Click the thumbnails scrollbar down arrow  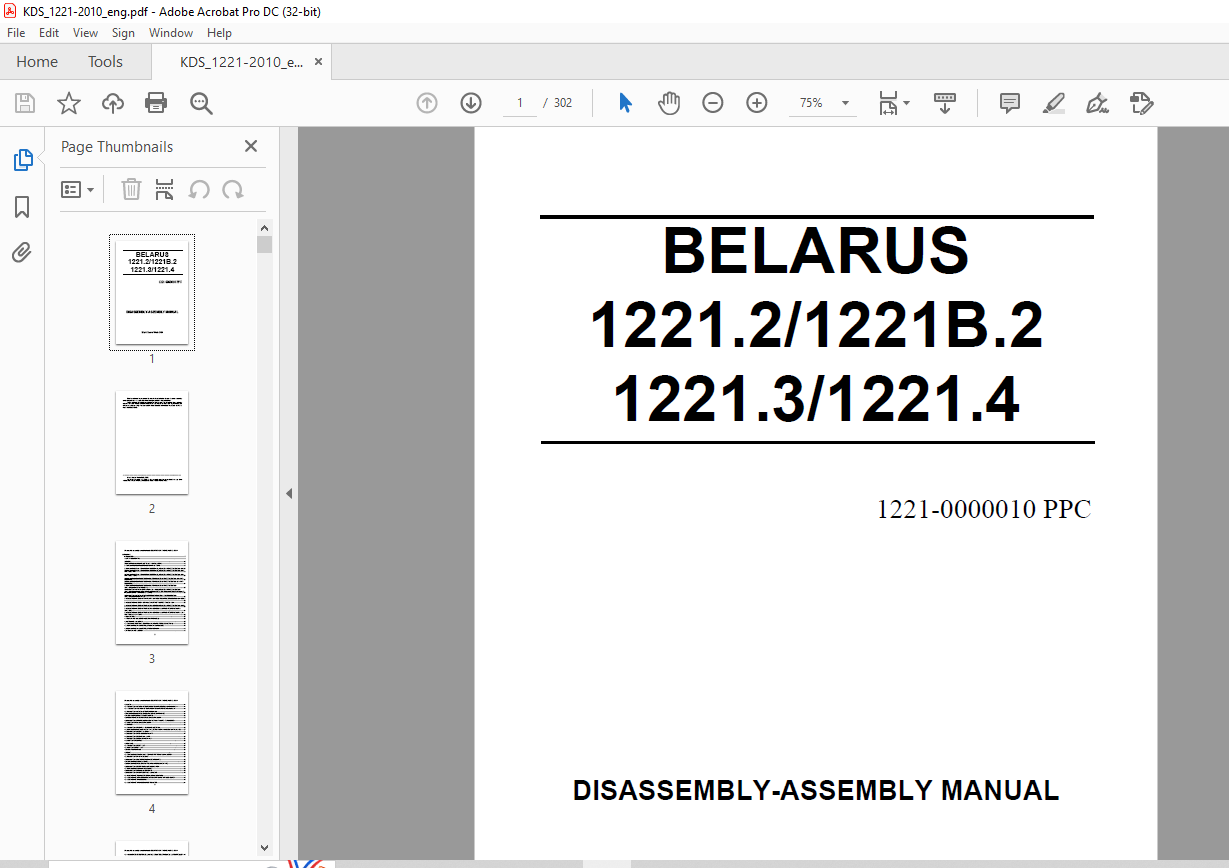coord(265,848)
